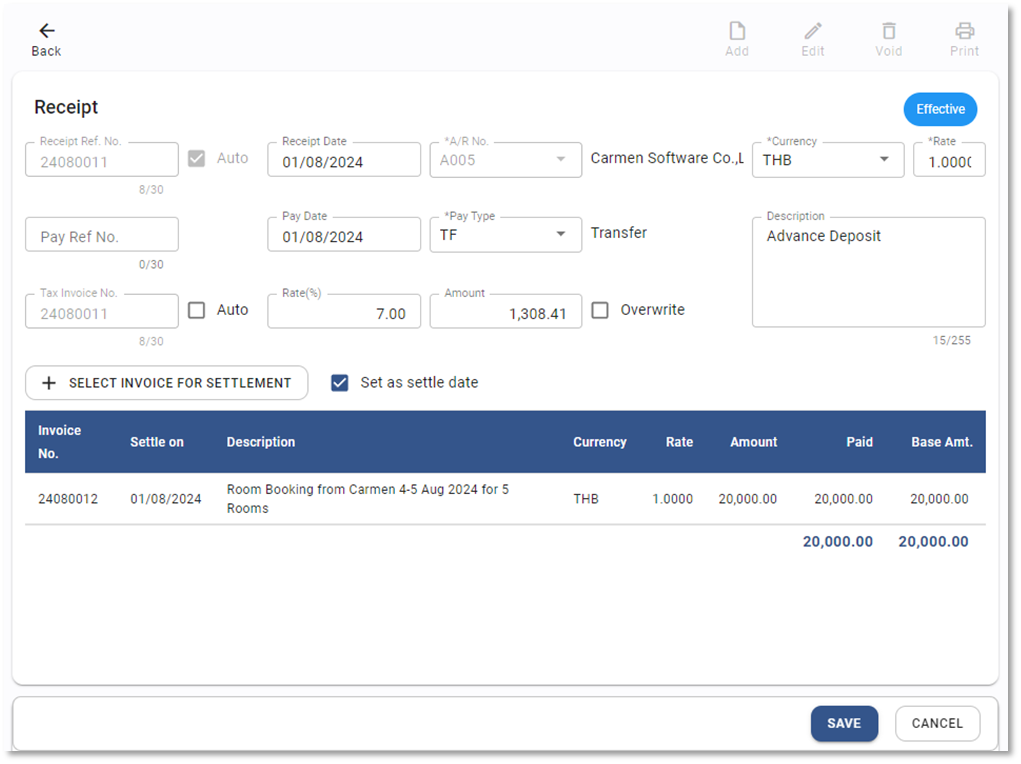Screen dimensions: 1021x764
Task: Expand the Currency THB dropdown
Action: [884, 159]
